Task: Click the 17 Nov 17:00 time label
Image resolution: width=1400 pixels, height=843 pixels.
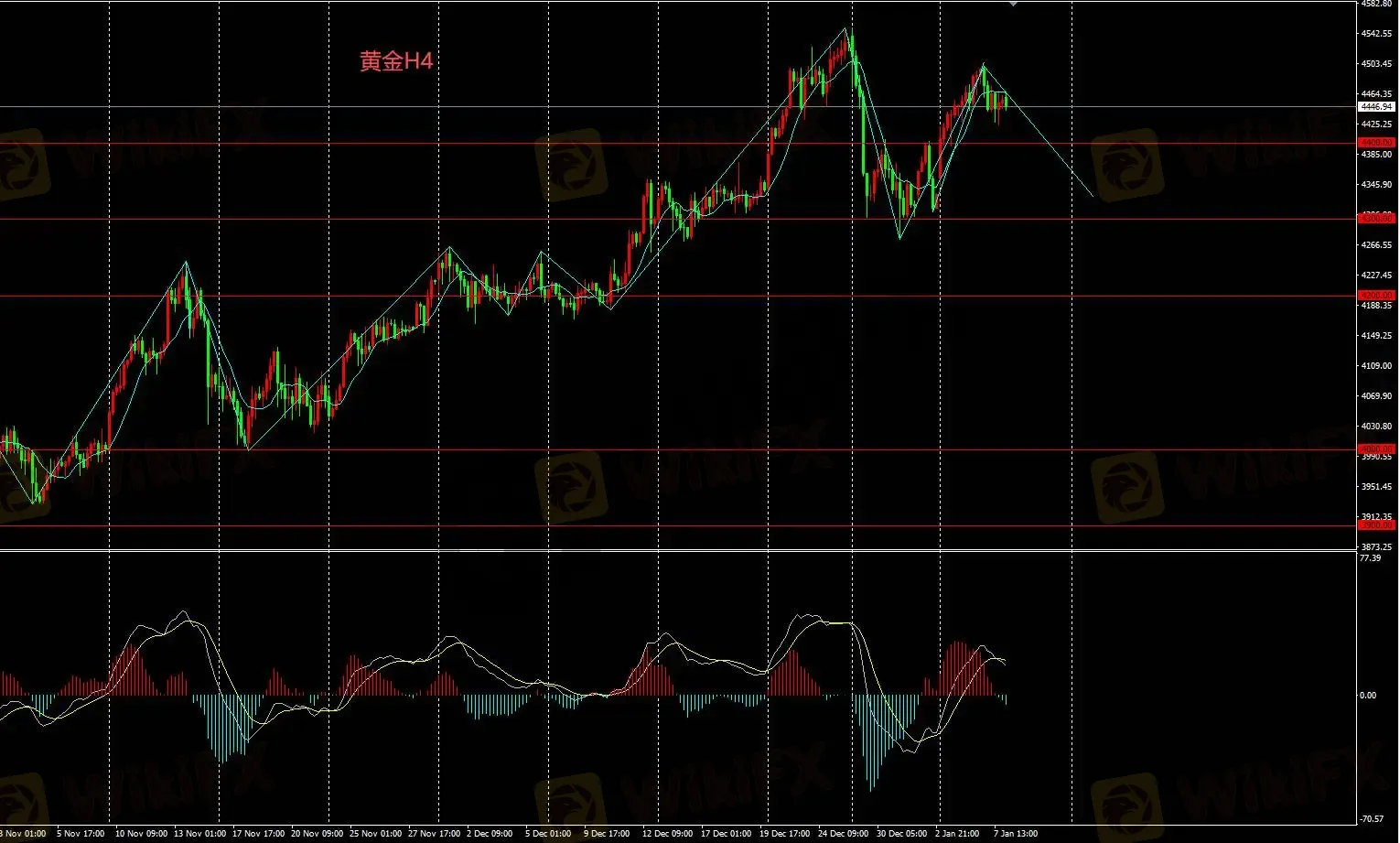Action: (258, 834)
